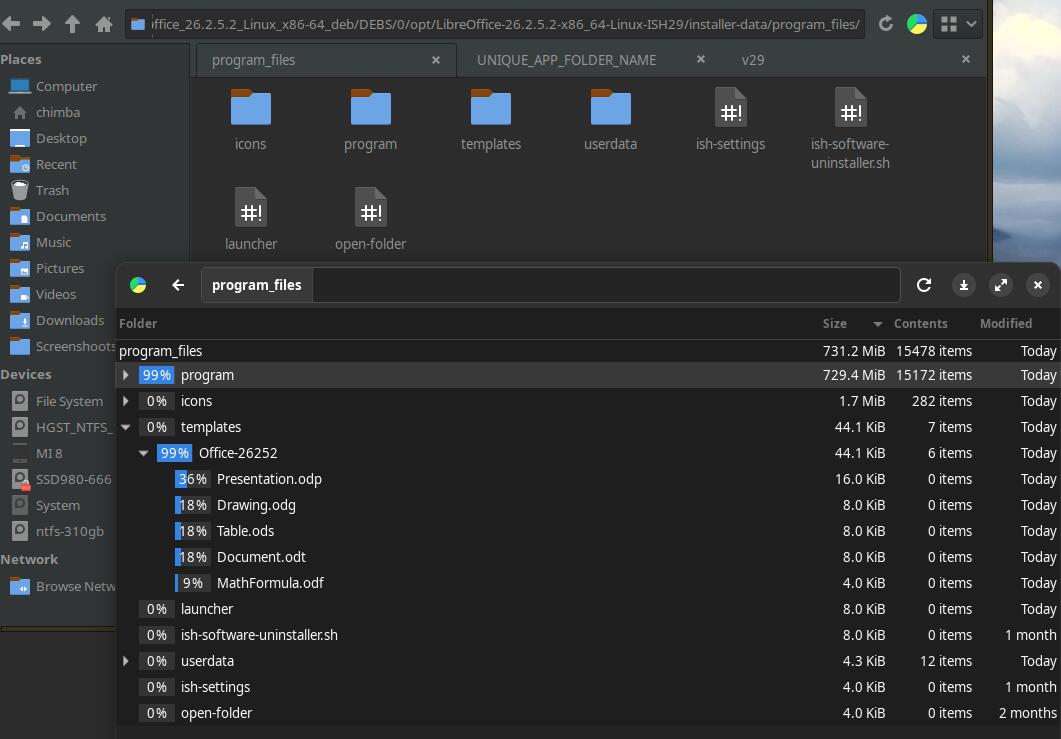This screenshot has width=1061, height=739.
Task: Collapse the Office-26252 row
Action: pyautogui.click(x=143, y=453)
